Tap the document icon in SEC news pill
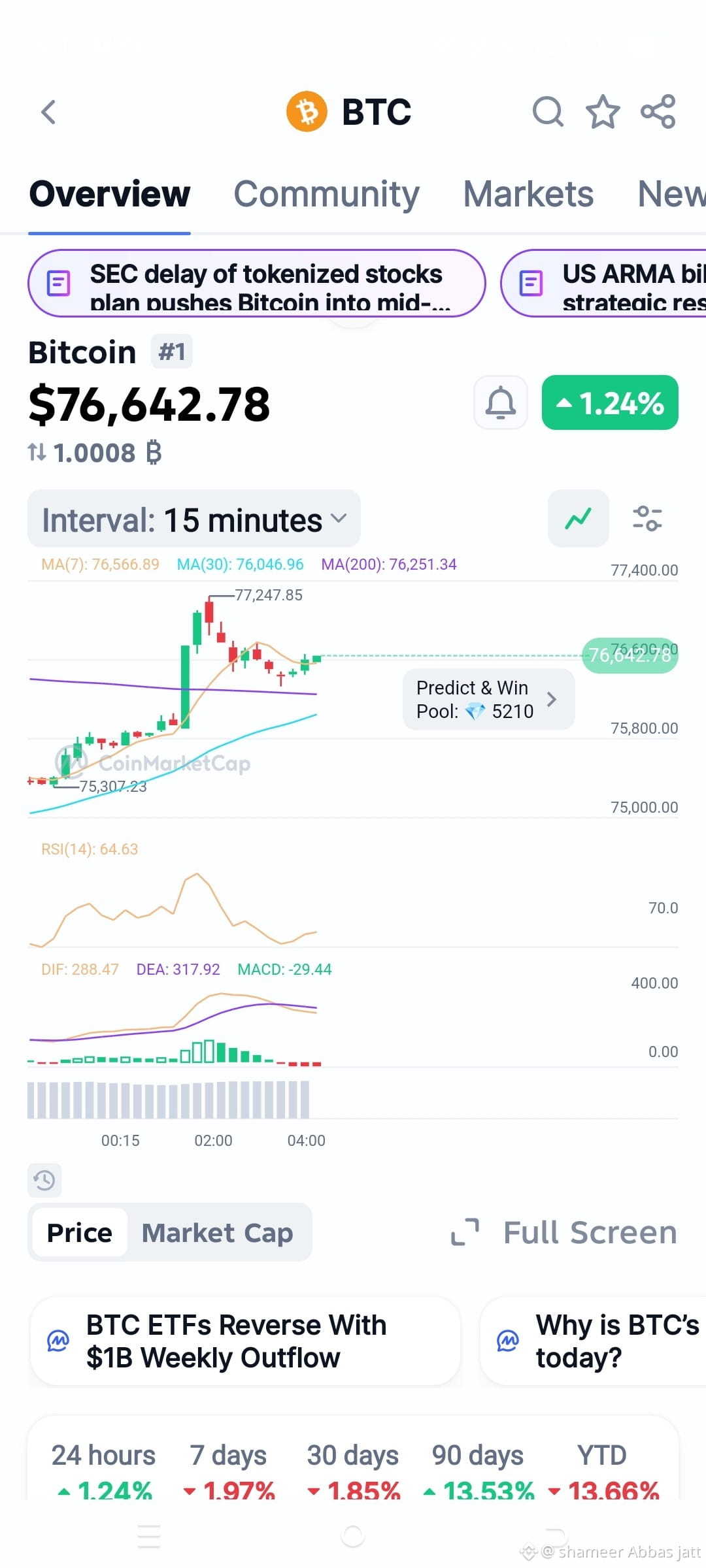Screen dimensions: 706x1568 tap(58, 283)
